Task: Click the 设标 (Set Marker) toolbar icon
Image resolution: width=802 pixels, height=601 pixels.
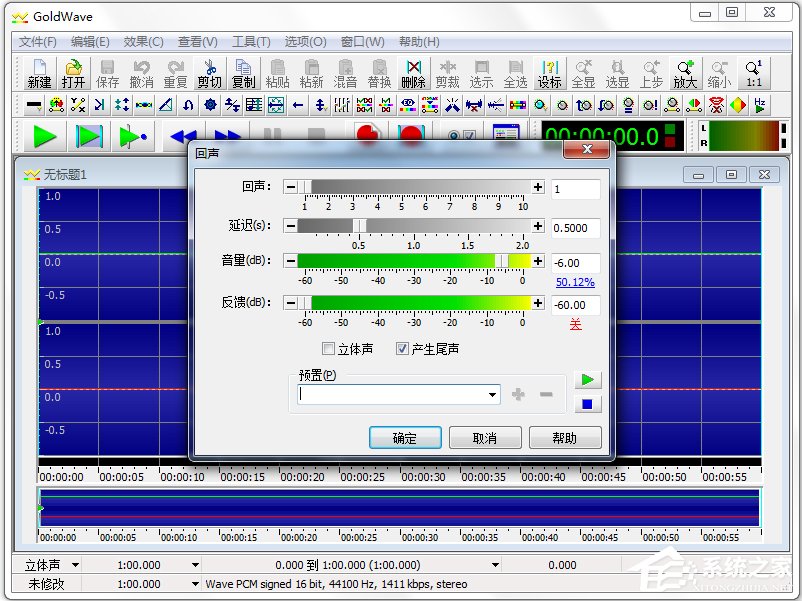Action: 549,74
